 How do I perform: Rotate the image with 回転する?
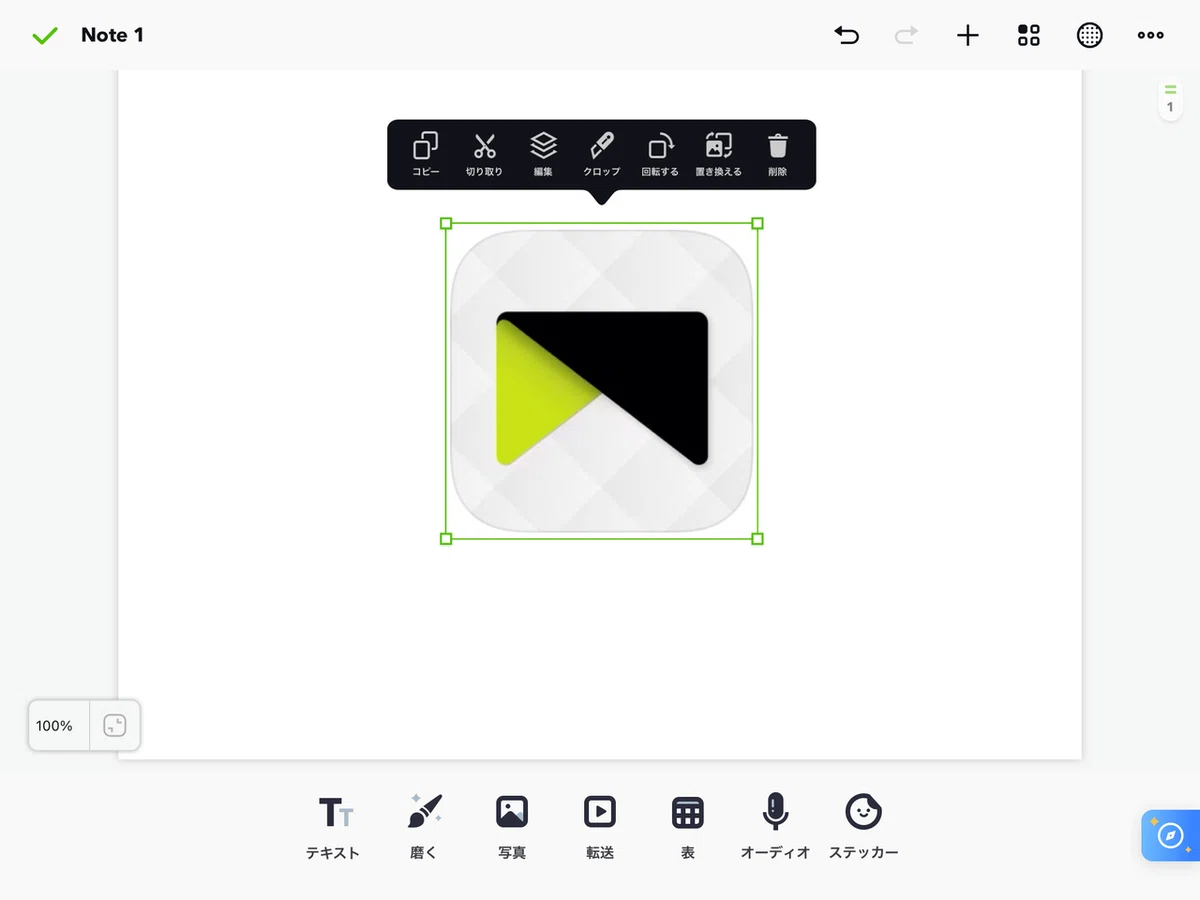[x=660, y=154]
